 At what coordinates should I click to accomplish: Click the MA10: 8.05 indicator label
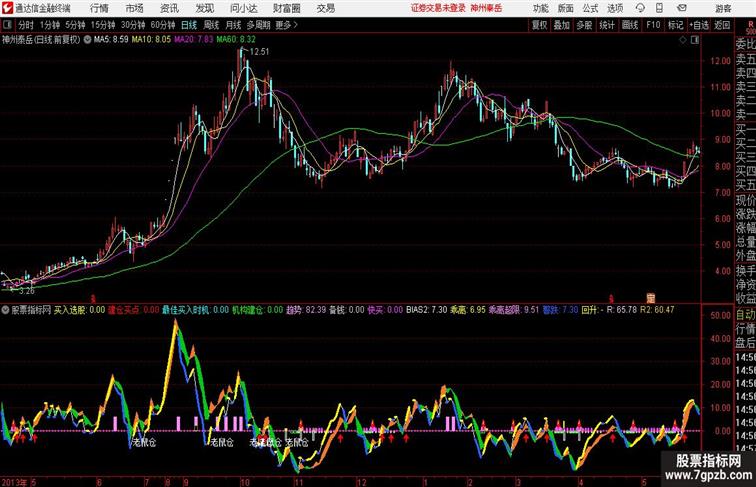pyautogui.click(x=151, y=40)
